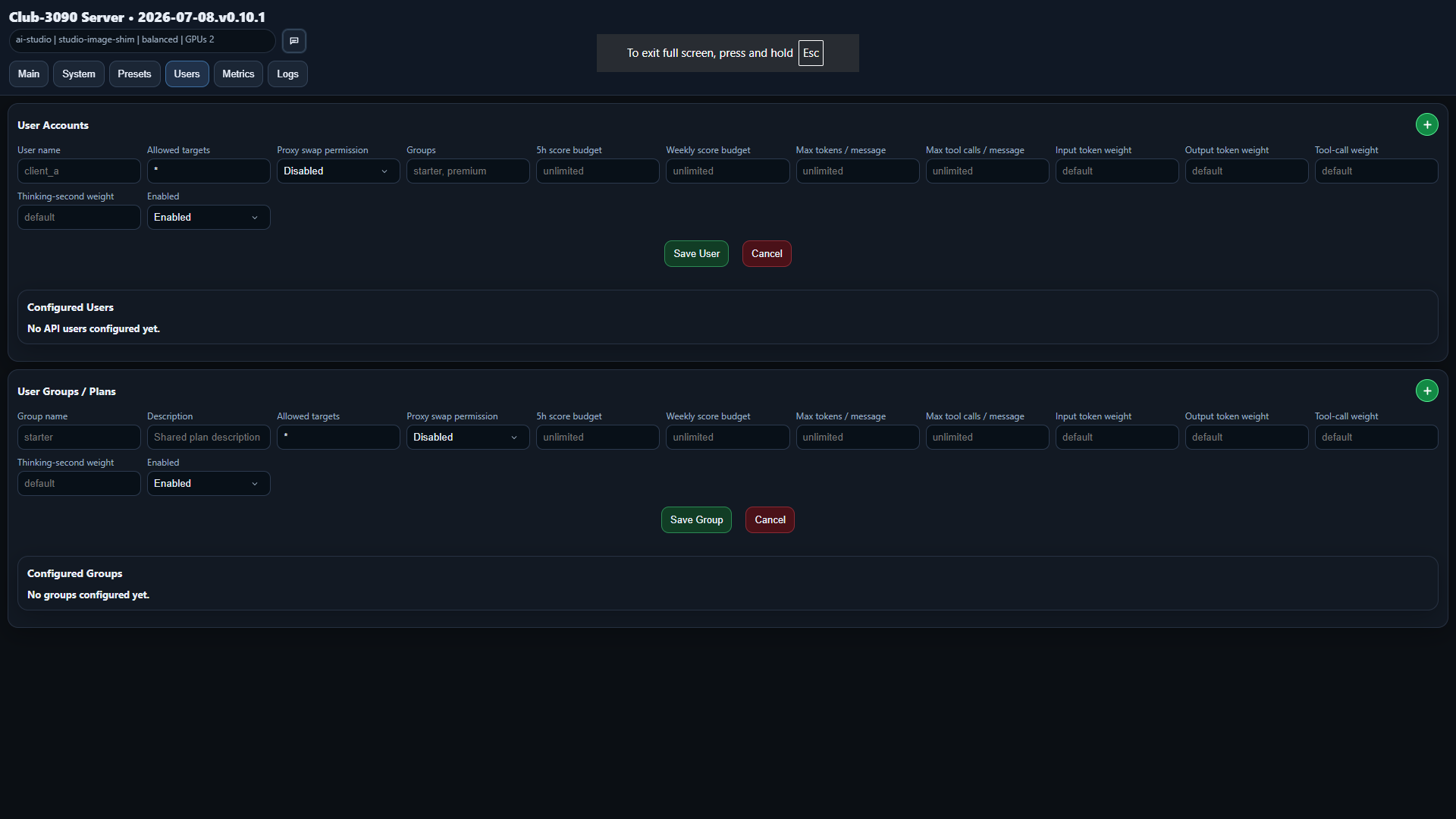1456x819 pixels.
Task: Switch to the System tab
Action: pyautogui.click(x=79, y=74)
